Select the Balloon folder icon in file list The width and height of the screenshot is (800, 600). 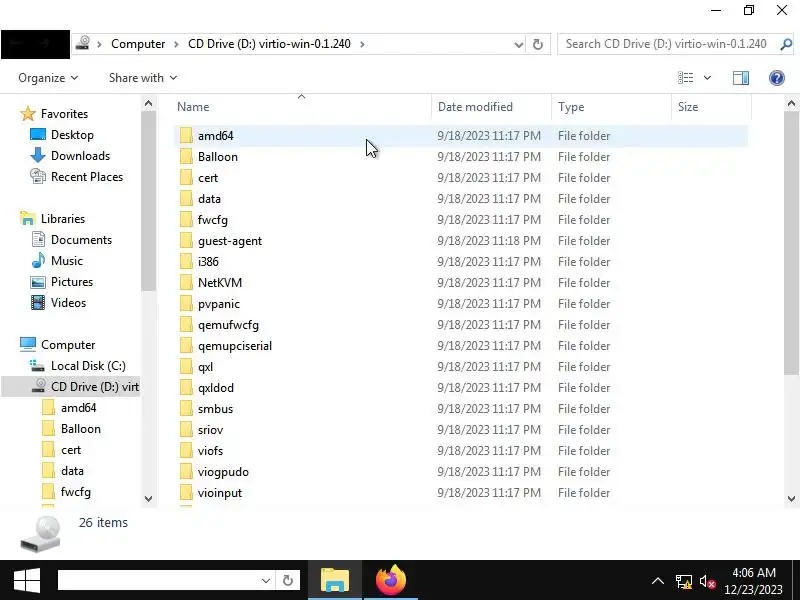click(186, 157)
